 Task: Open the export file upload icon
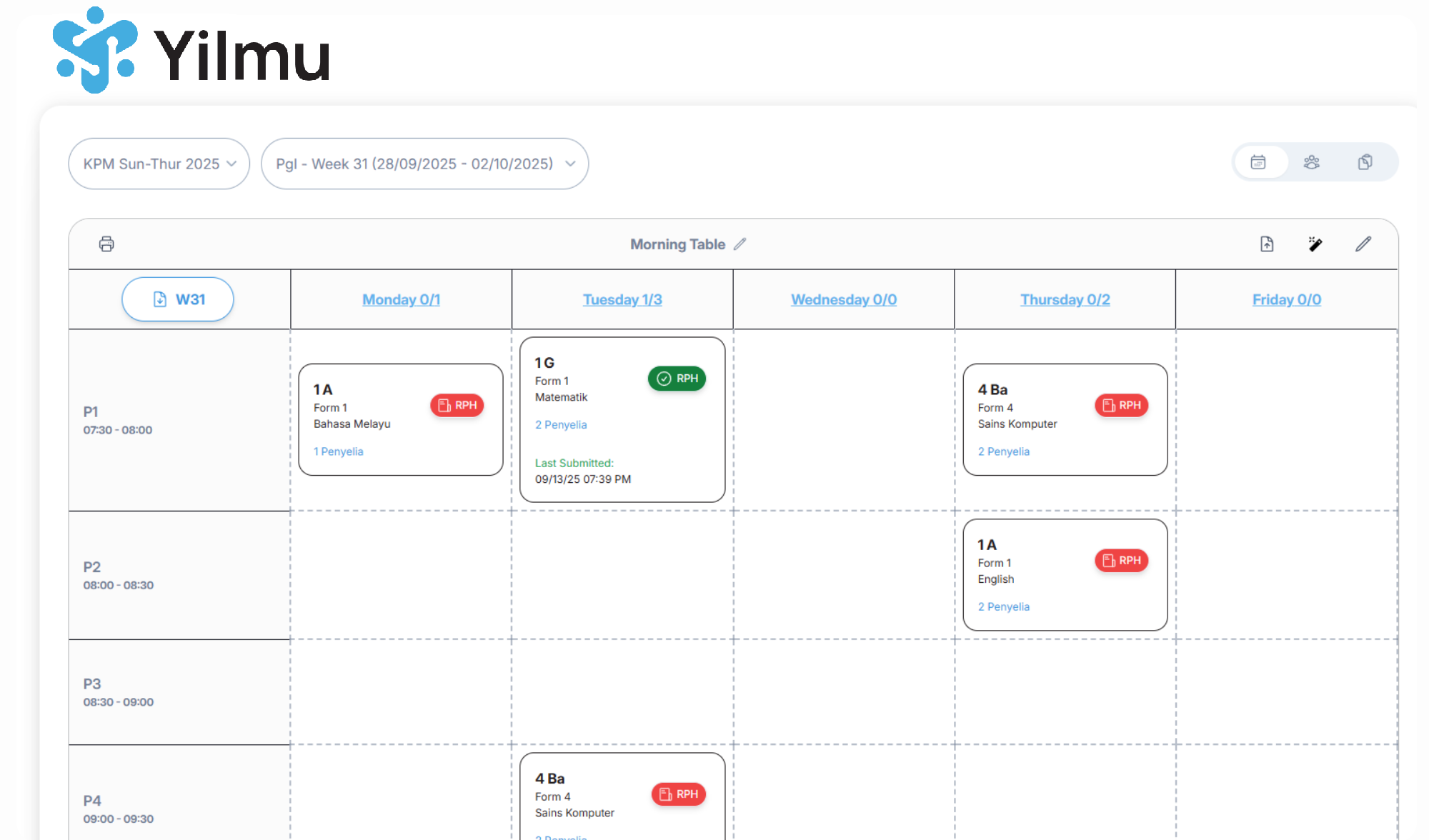click(1266, 244)
